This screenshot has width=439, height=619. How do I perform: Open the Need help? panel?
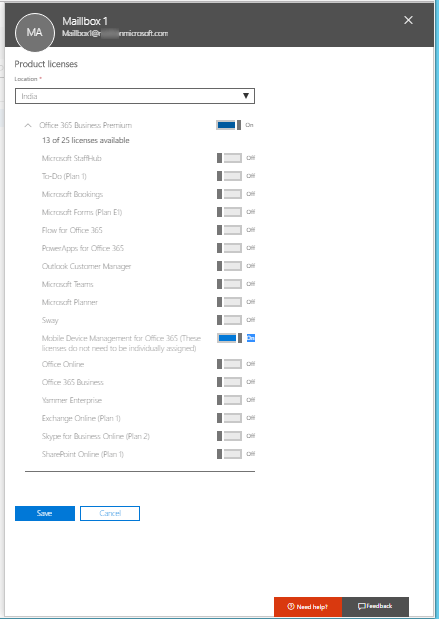[308, 606]
